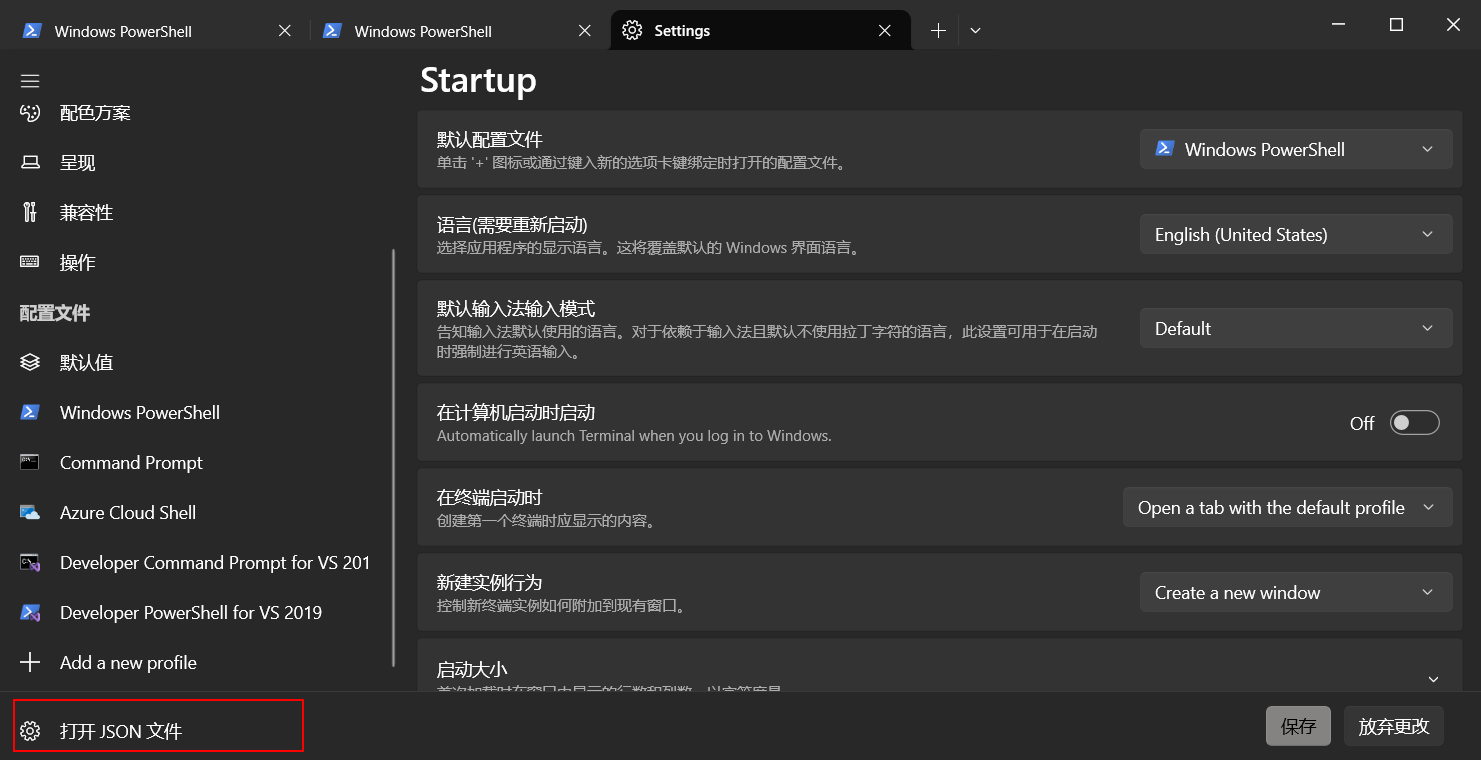Viewport: 1481px width, 760px height.
Task: Click the 兼容性 compatibility icon
Action: click(x=30, y=212)
